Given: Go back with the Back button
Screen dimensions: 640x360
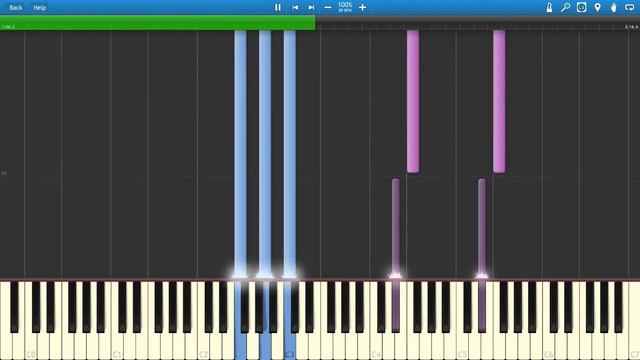Looking at the screenshot, I should (x=16, y=8).
